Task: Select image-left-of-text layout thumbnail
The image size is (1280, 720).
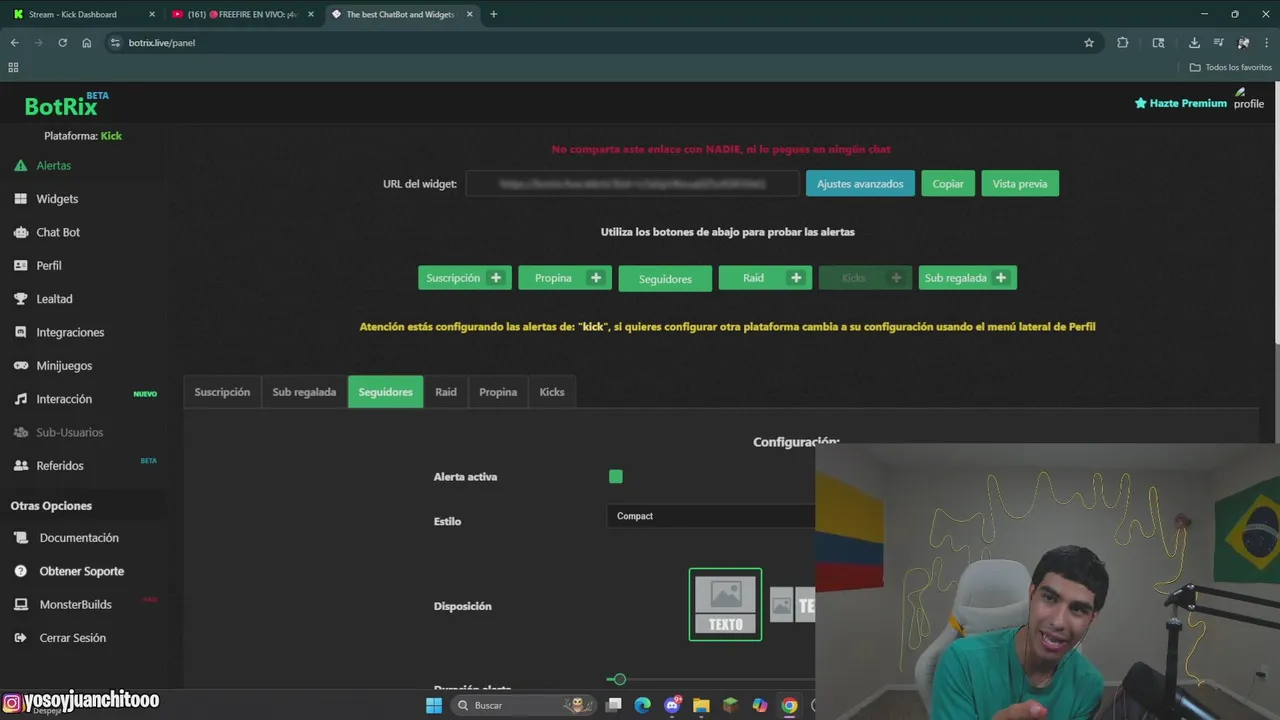Action: [x=793, y=605]
